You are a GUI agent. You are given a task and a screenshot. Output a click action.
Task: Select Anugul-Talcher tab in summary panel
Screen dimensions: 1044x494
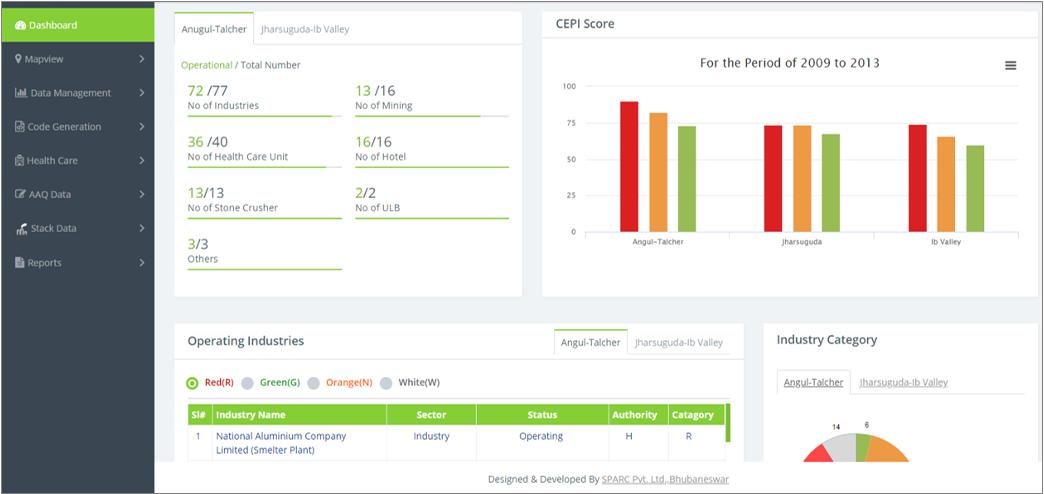click(x=214, y=29)
